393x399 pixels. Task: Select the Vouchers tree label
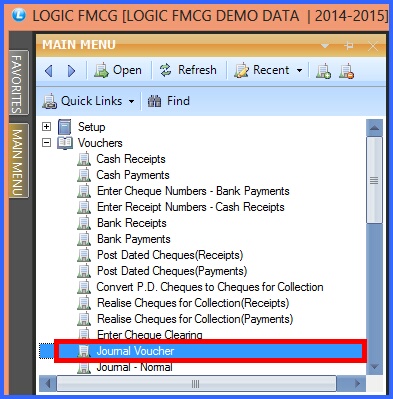pyautogui.click(x=100, y=143)
